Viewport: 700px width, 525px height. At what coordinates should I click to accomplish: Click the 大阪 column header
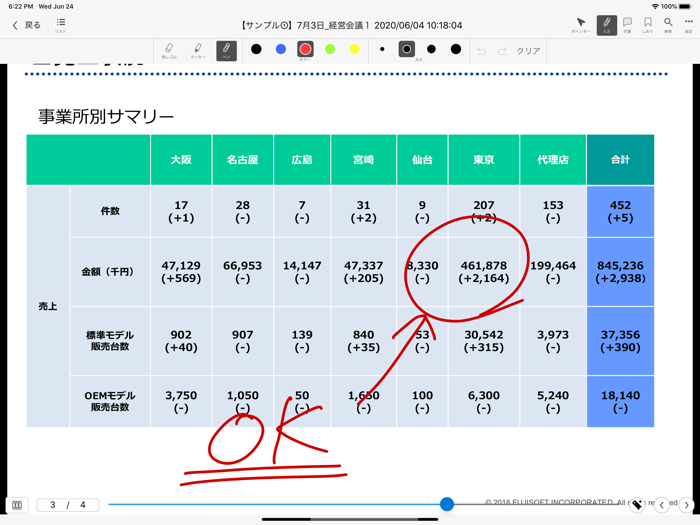(x=181, y=159)
